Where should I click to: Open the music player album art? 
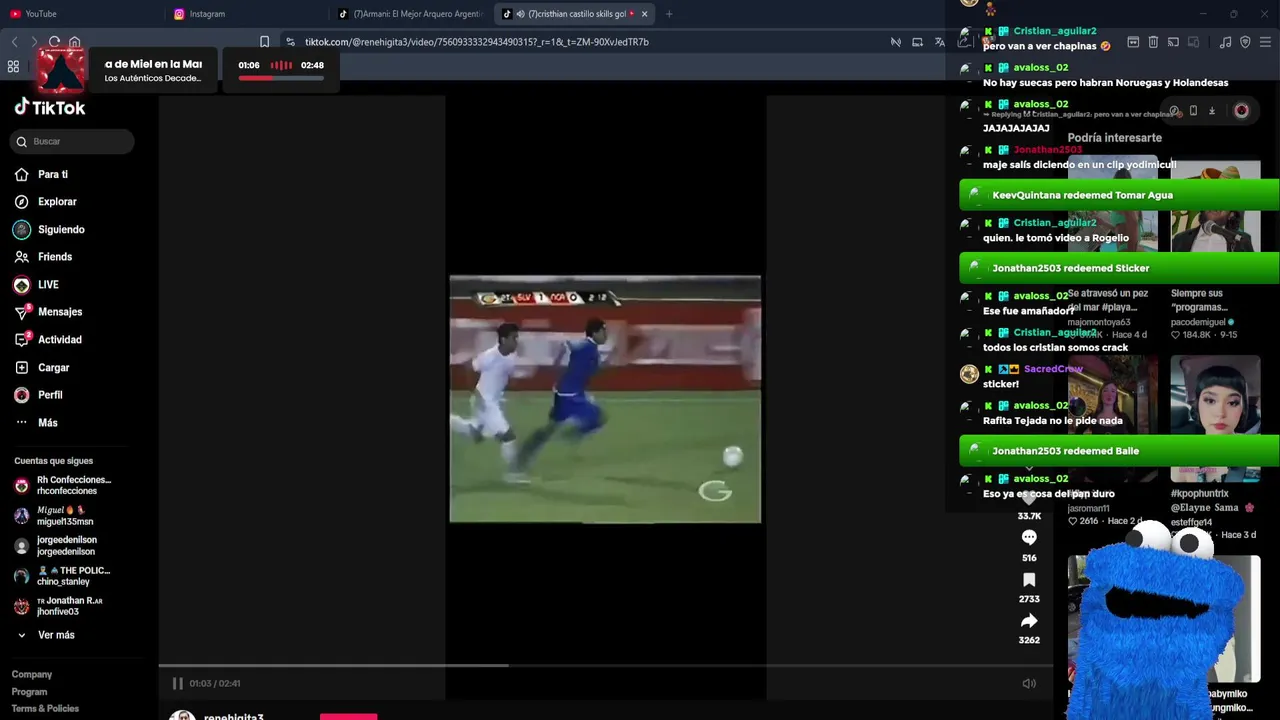61,70
